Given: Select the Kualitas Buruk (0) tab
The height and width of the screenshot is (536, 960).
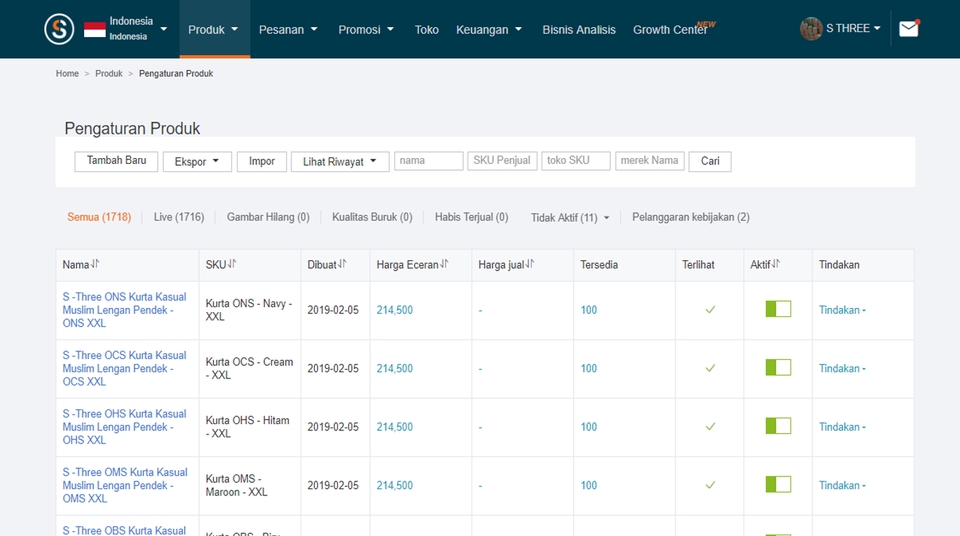Looking at the screenshot, I should [372, 217].
